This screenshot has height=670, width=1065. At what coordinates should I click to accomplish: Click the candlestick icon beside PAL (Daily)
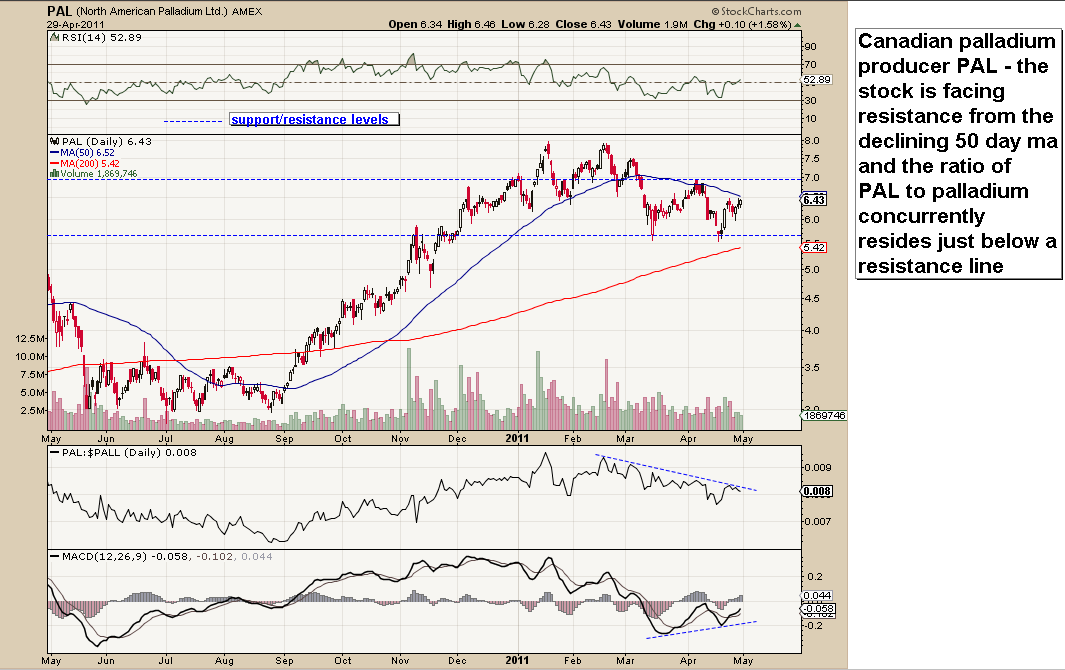(x=54, y=141)
